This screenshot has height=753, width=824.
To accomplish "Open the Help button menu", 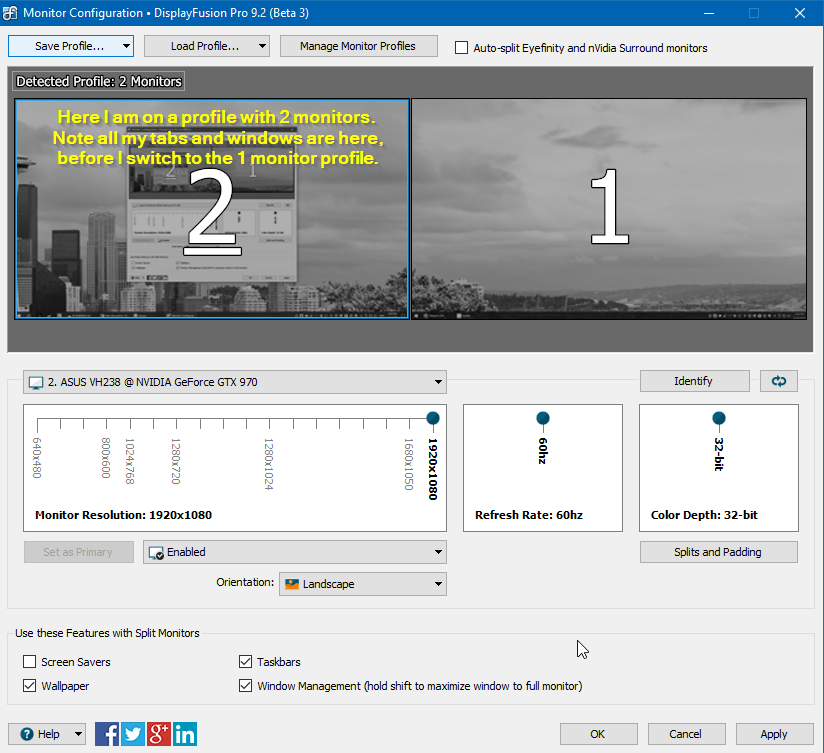I will [47, 734].
